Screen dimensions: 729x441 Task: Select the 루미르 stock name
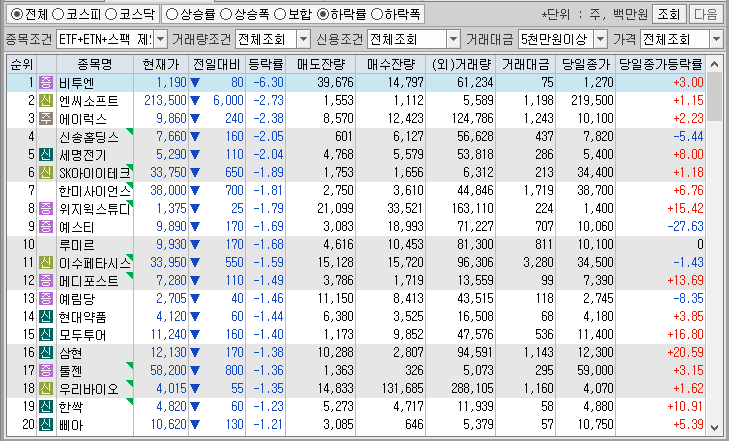pyautogui.click(x=77, y=244)
